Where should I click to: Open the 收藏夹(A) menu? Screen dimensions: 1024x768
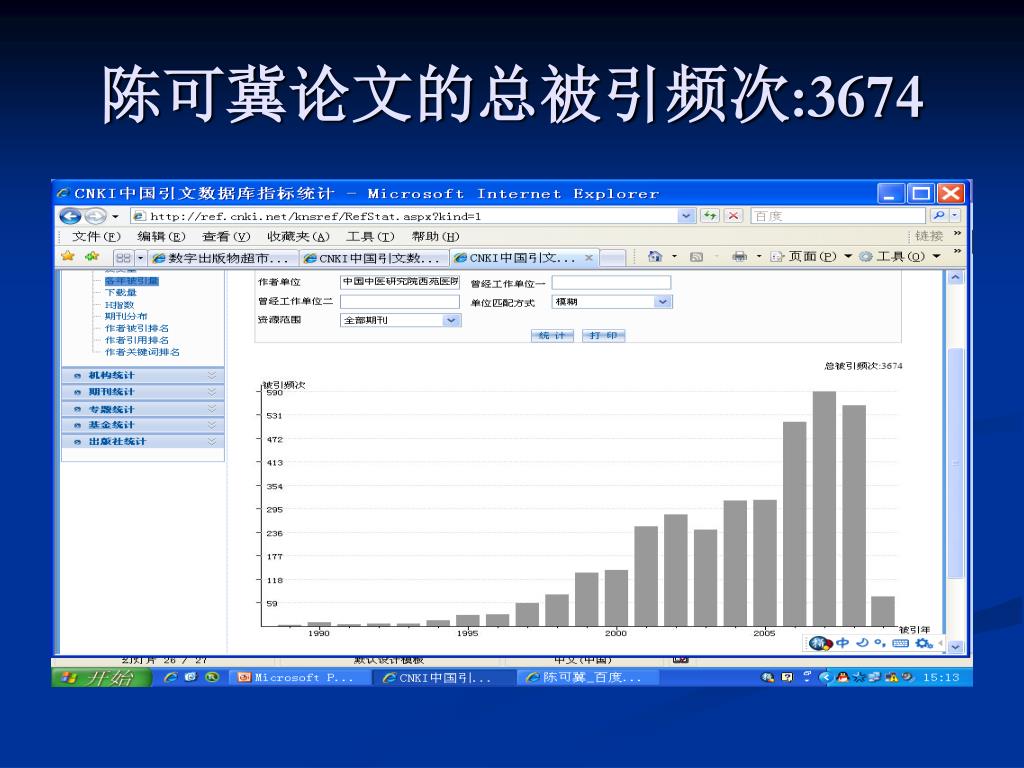tap(298, 236)
